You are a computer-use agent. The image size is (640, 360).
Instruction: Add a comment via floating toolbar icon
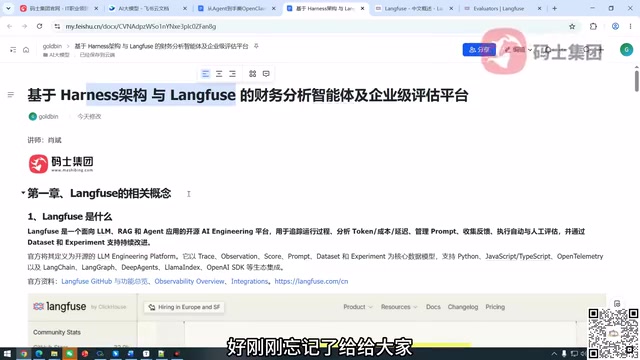[266, 74]
